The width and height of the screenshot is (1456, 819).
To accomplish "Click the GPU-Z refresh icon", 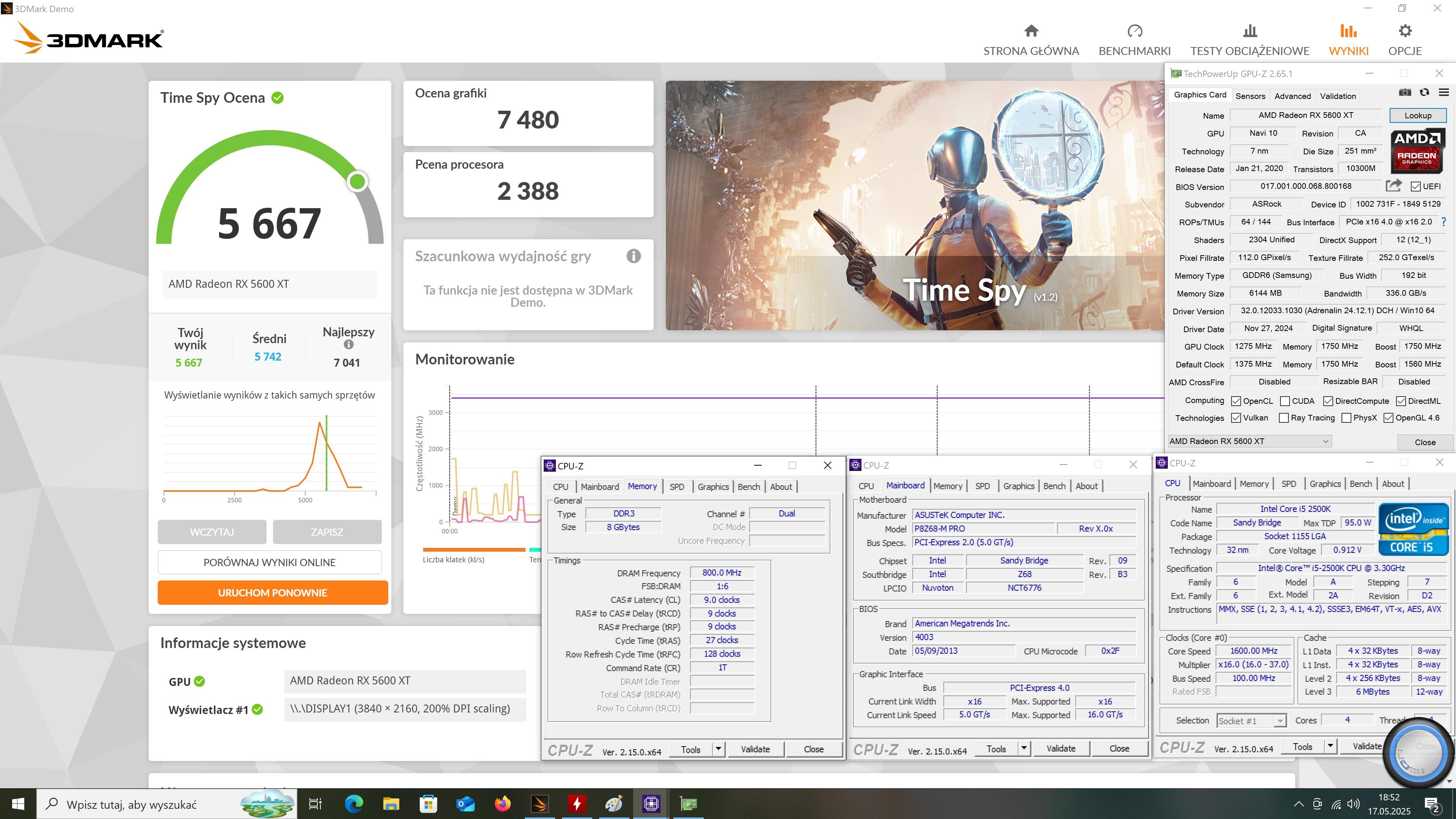I will coord(1425,93).
